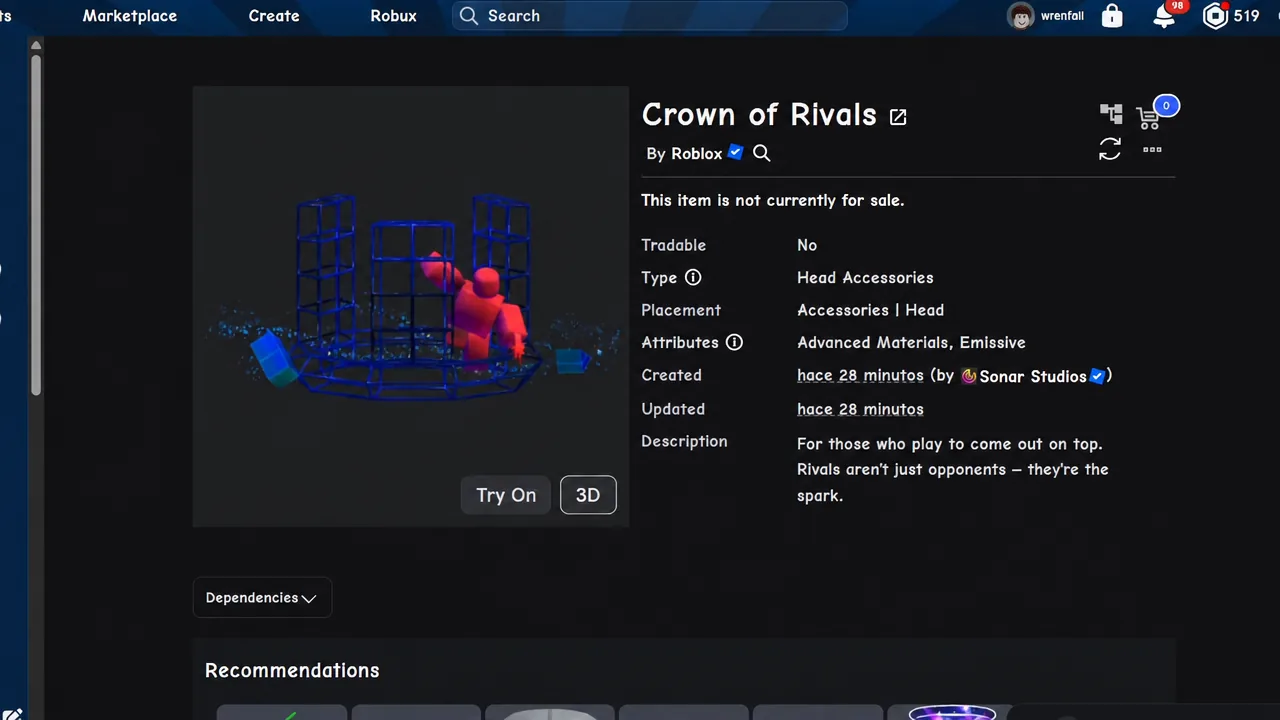Click Created 'hace 28 minutos' timestamp
This screenshot has width=1280, height=720.
tap(860, 376)
